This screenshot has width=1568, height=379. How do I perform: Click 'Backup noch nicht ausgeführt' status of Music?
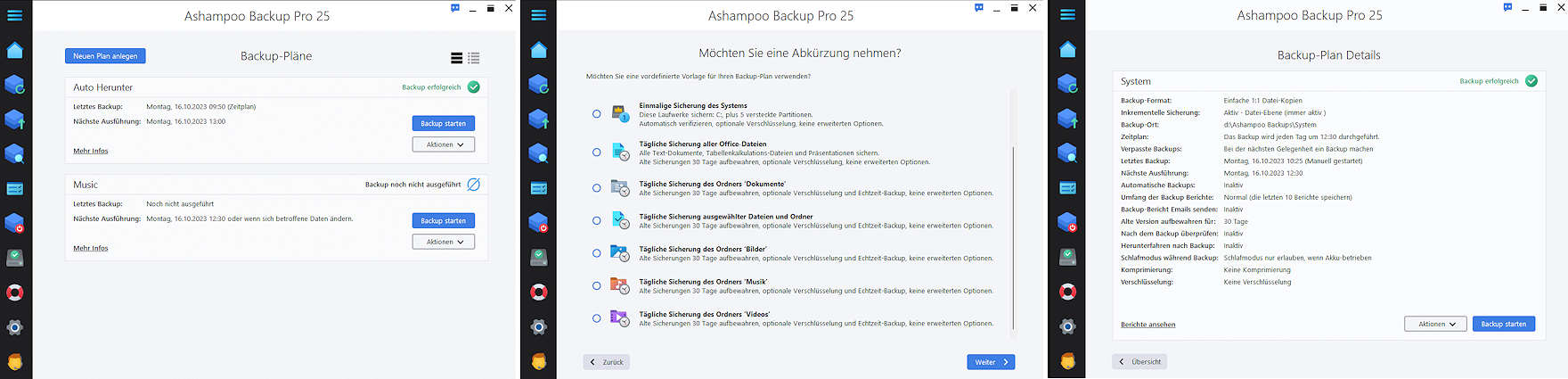pyautogui.click(x=413, y=185)
